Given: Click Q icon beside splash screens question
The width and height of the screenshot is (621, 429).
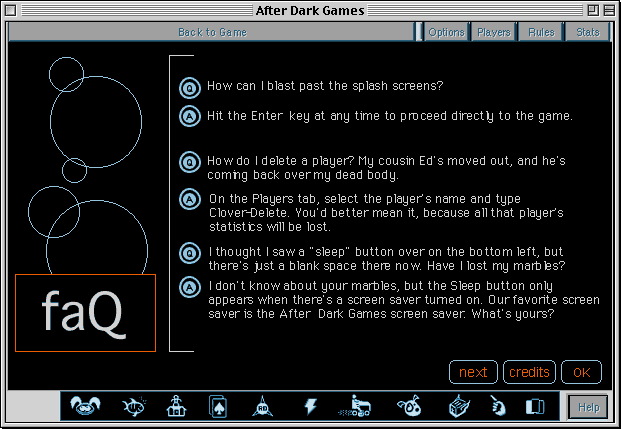Looking at the screenshot, I should (190, 88).
